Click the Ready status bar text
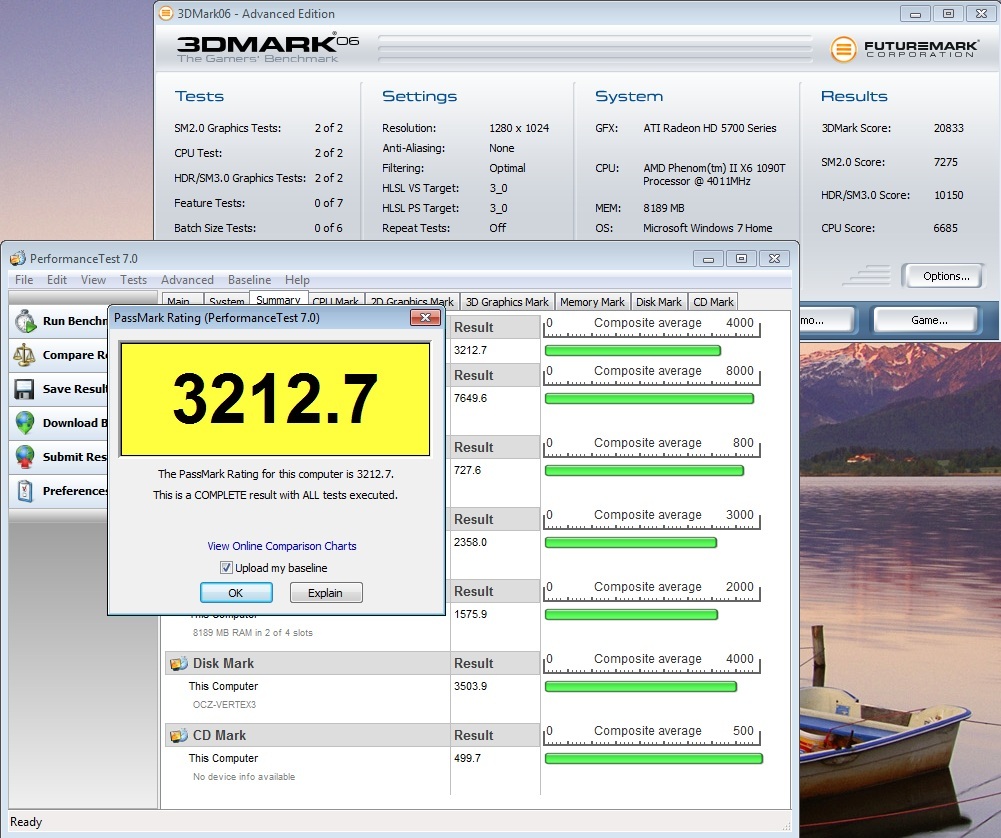The width and height of the screenshot is (1001, 838). [26, 821]
